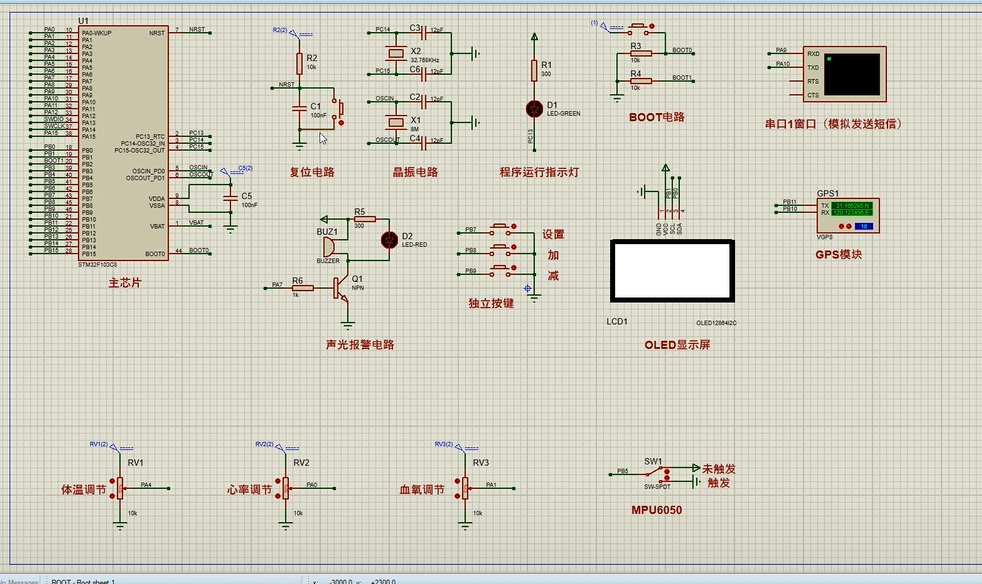Click the GPS模块 label
982x584 pixels.
pos(839,254)
